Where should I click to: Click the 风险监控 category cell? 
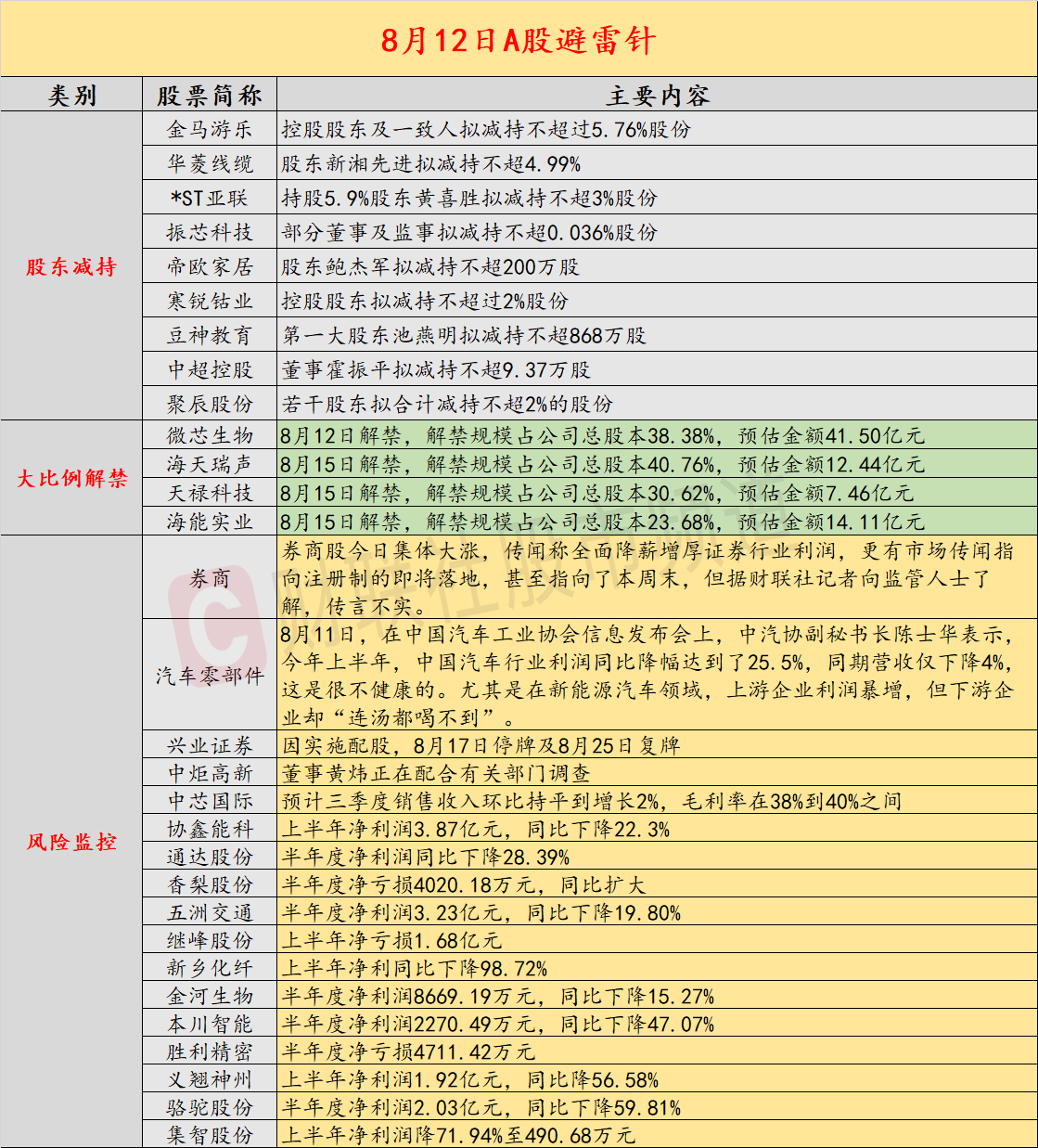coord(71,842)
